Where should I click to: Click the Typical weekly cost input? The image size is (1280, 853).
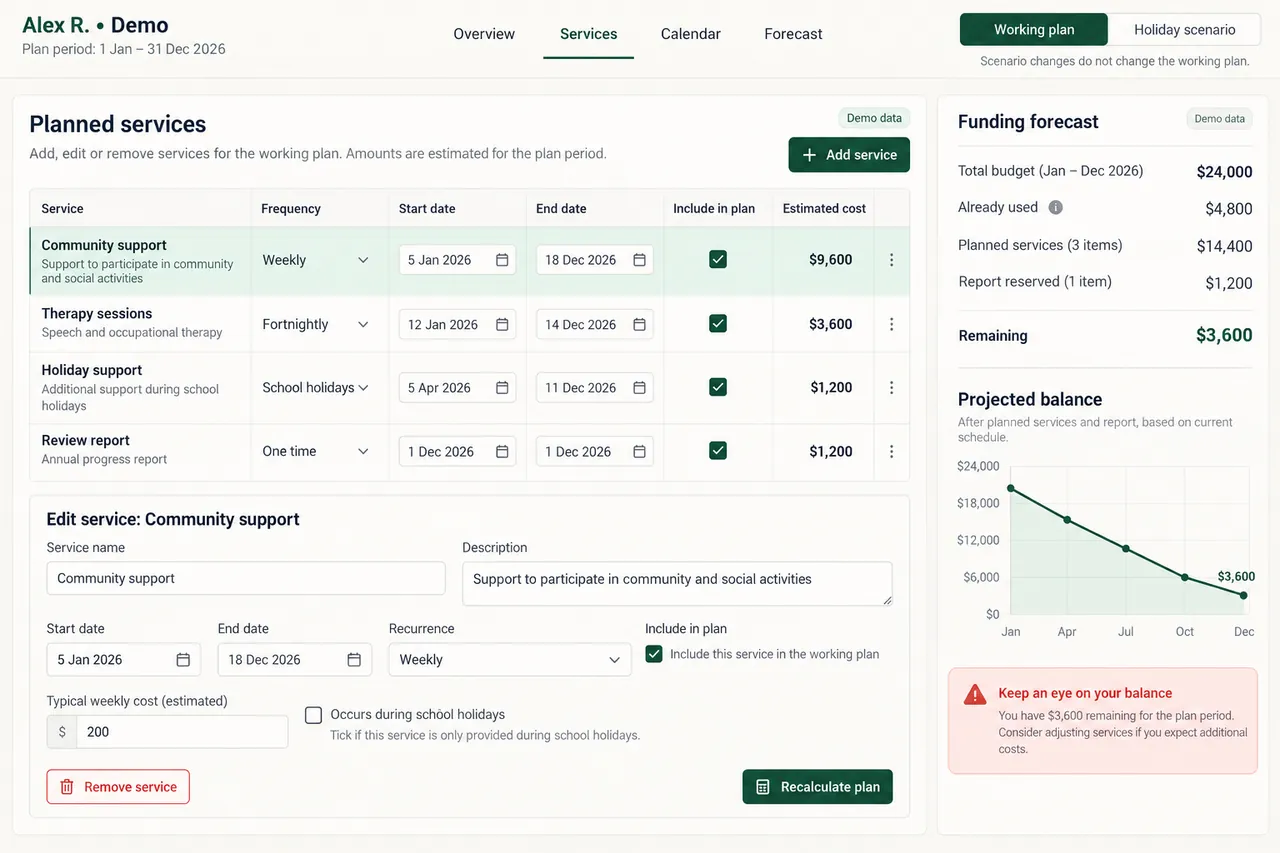coord(182,732)
